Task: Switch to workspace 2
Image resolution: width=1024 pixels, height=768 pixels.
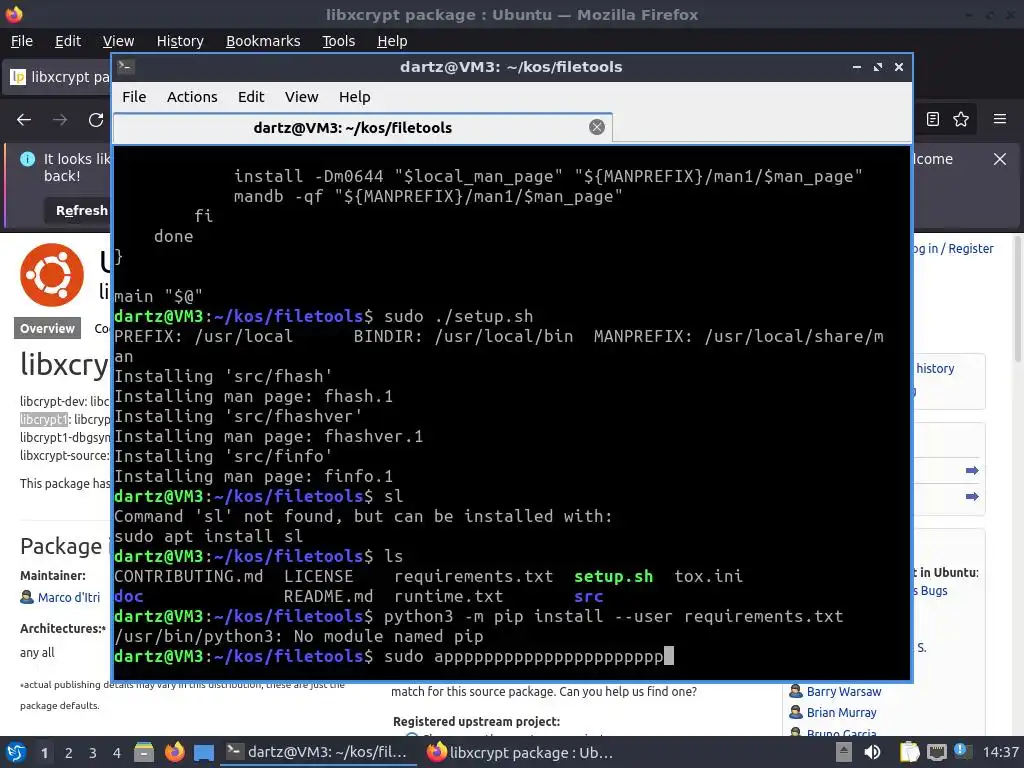Action: coord(69,753)
